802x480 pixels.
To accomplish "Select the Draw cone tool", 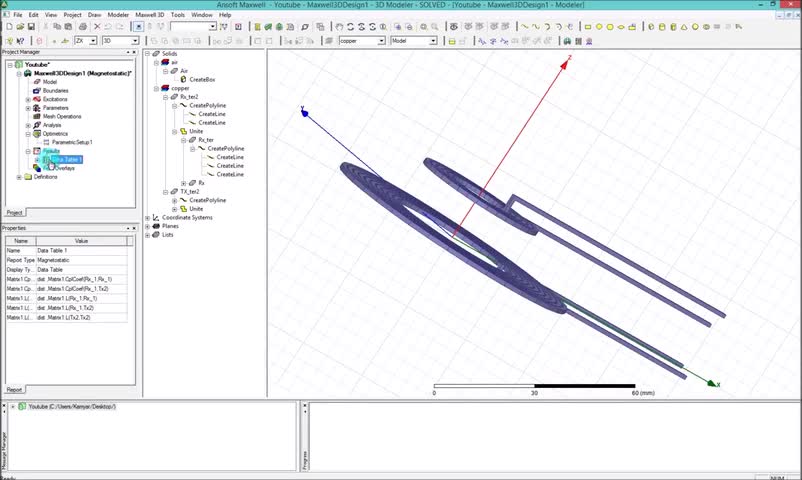I will pyautogui.click(x=684, y=27).
